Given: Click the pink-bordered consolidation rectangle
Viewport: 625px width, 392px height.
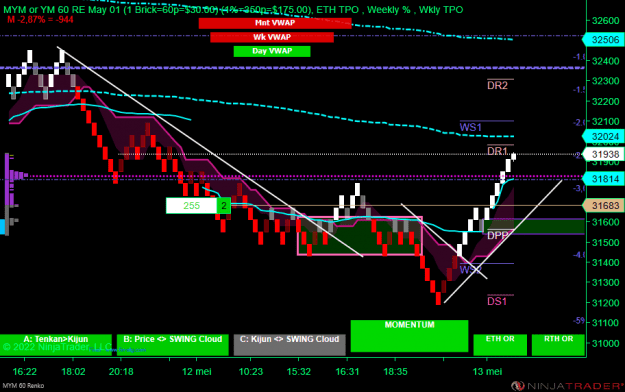Looking at the screenshot, I should [360, 236].
